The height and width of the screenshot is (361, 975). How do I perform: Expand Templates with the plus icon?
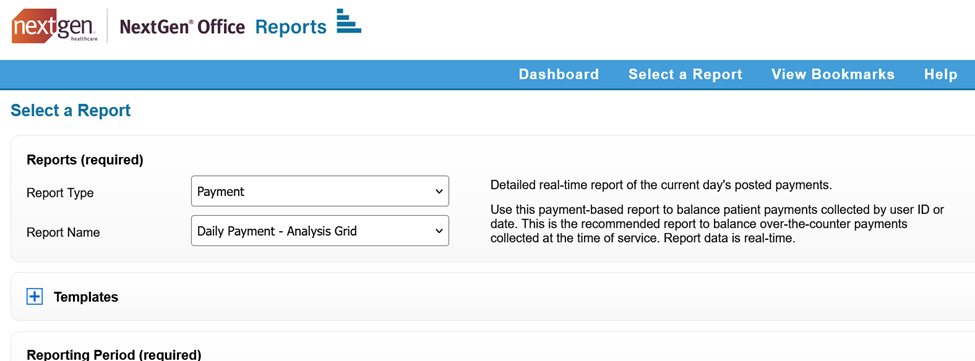35,297
